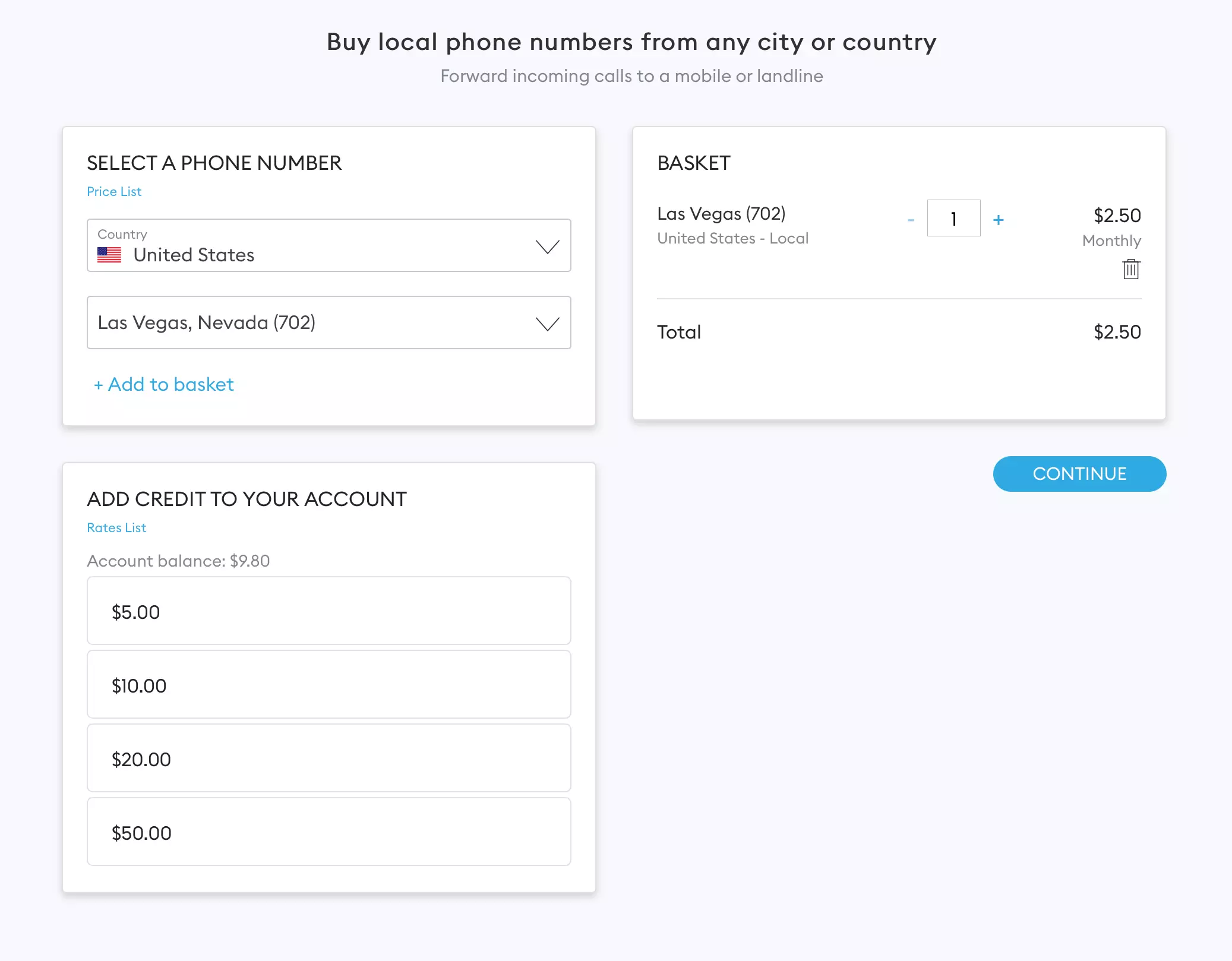This screenshot has width=1232, height=961.
Task: Open the Country dropdown
Action: (x=328, y=245)
